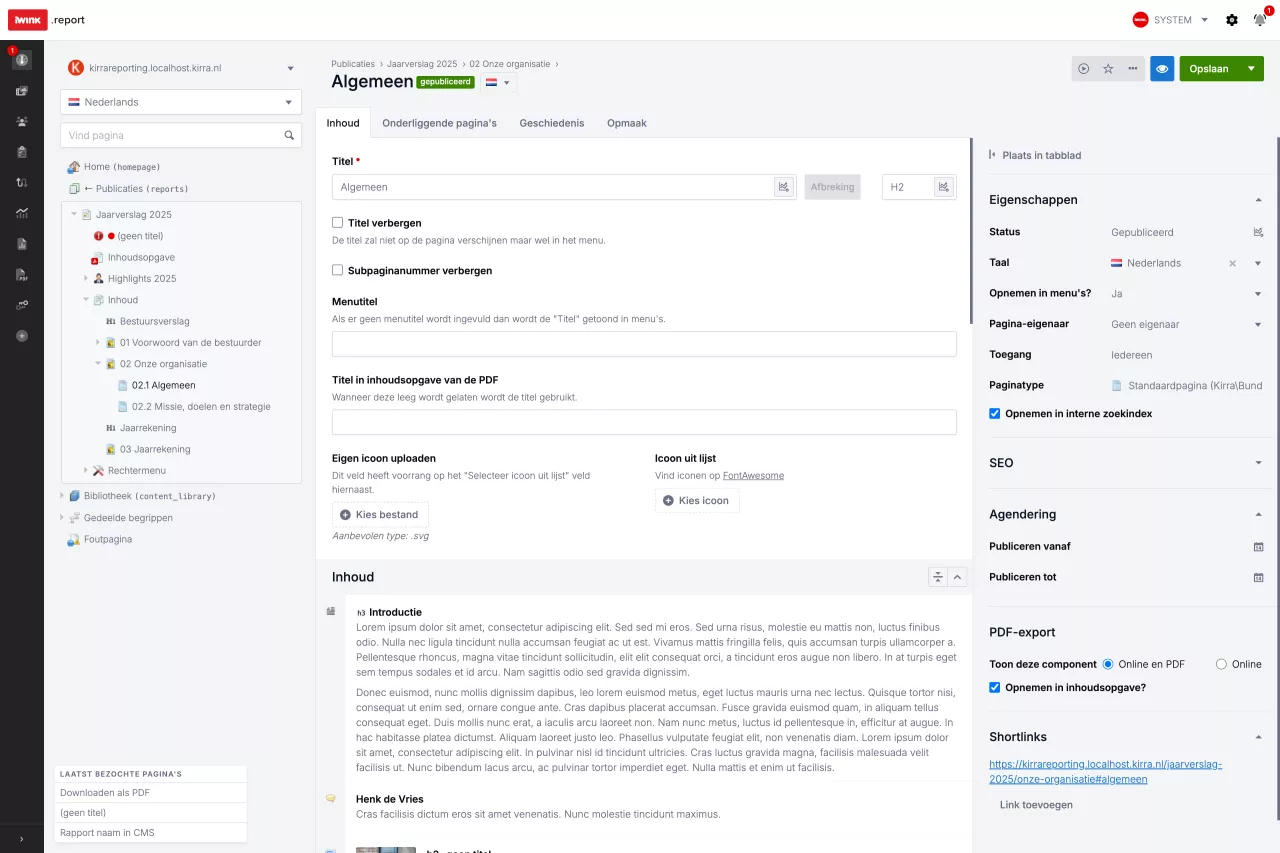Open the Nederlands language dropdown in sidebar
The width and height of the screenshot is (1280, 853).
(x=181, y=102)
